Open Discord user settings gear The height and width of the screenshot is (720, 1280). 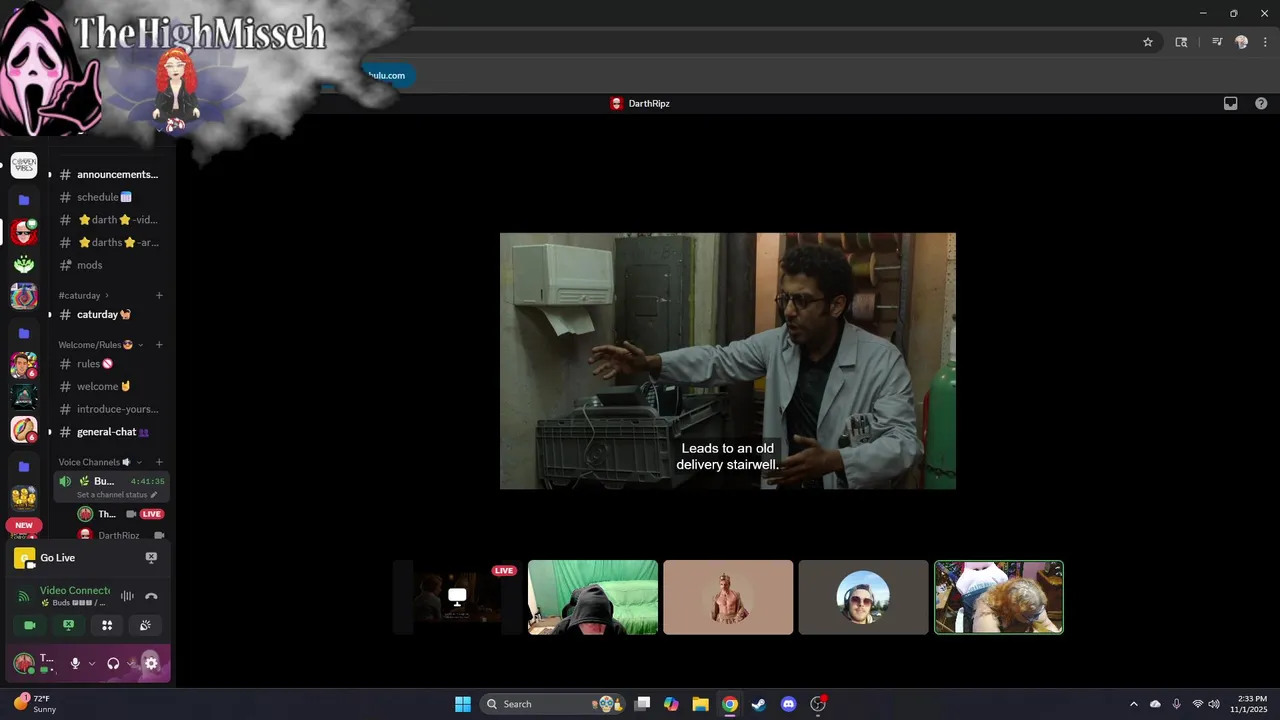click(151, 663)
